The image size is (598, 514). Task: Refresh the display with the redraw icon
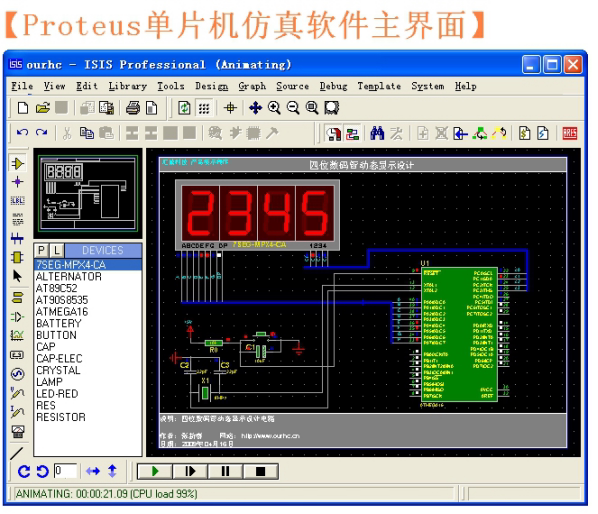(184, 108)
